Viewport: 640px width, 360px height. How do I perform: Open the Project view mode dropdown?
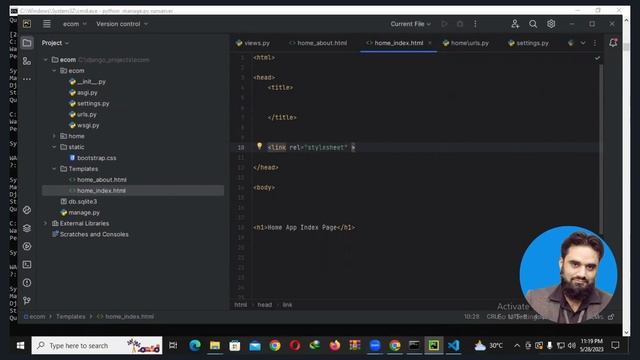click(55, 43)
